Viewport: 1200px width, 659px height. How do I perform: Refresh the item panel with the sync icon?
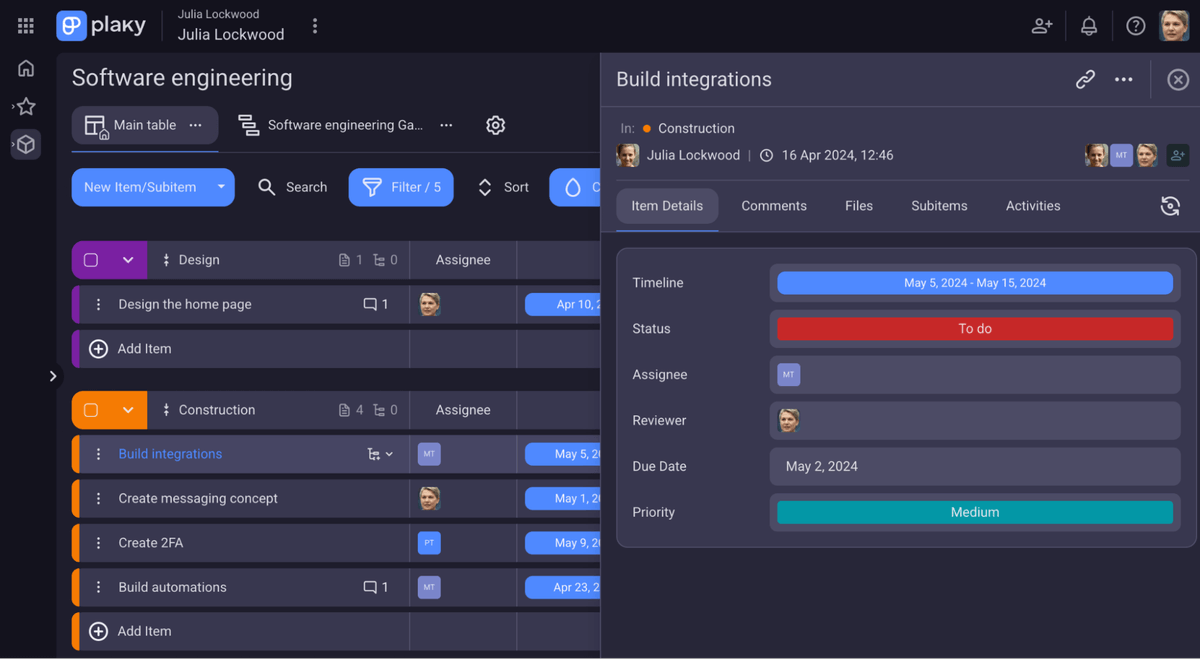(x=1170, y=206)
